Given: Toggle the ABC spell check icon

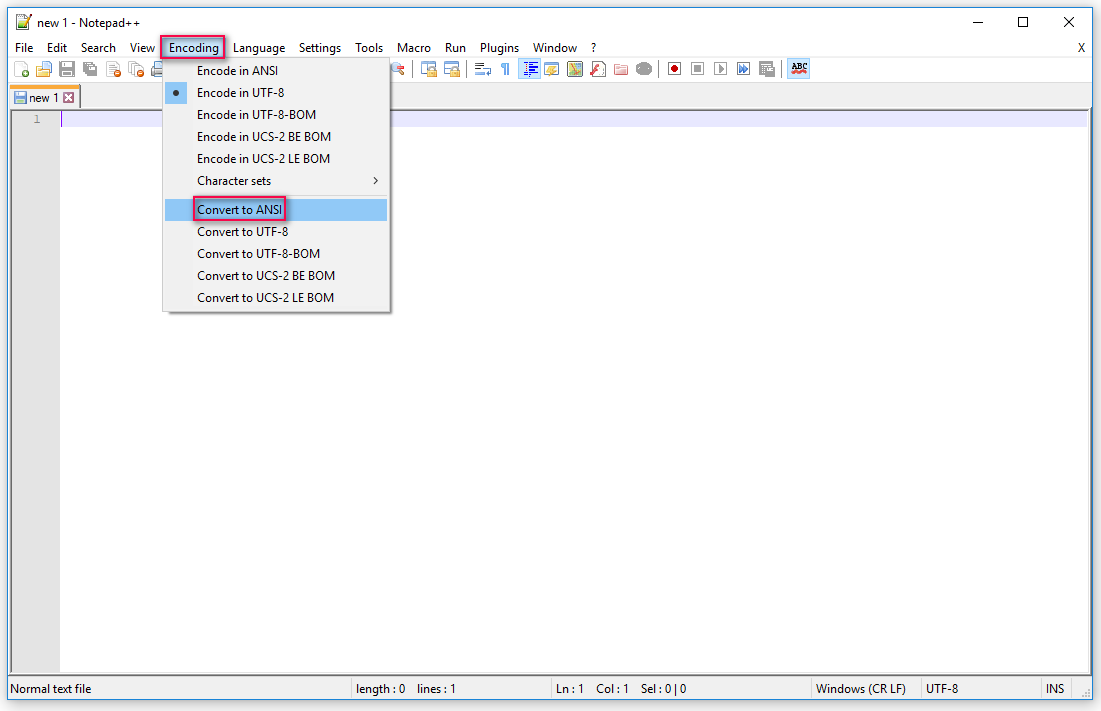Looking at the screenshot, I should click(799, 69).
